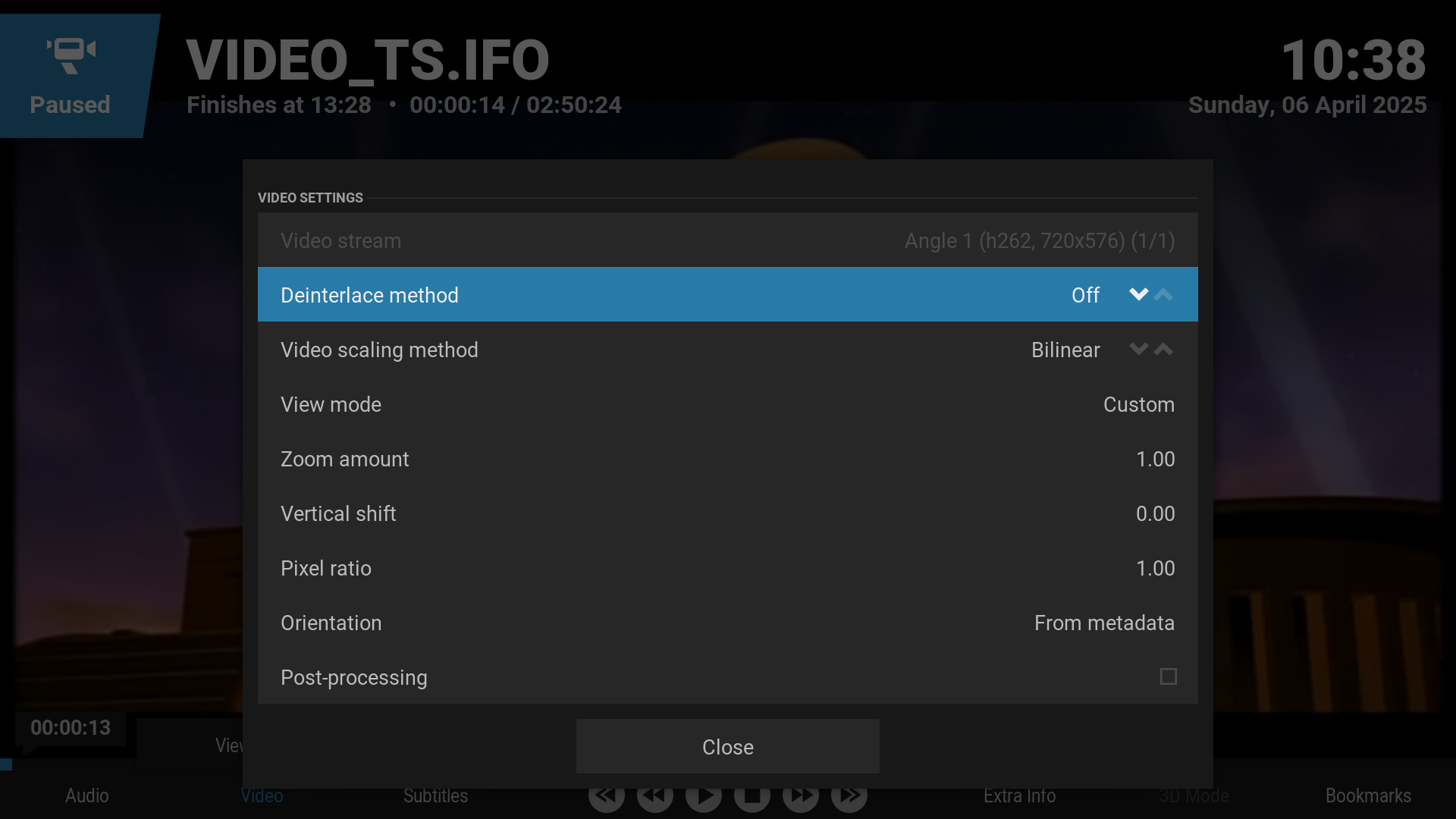Select the Subtitles menu item
Image resolution: width=1456 pixels, height=819 pixels.
[x=435, y=795]
